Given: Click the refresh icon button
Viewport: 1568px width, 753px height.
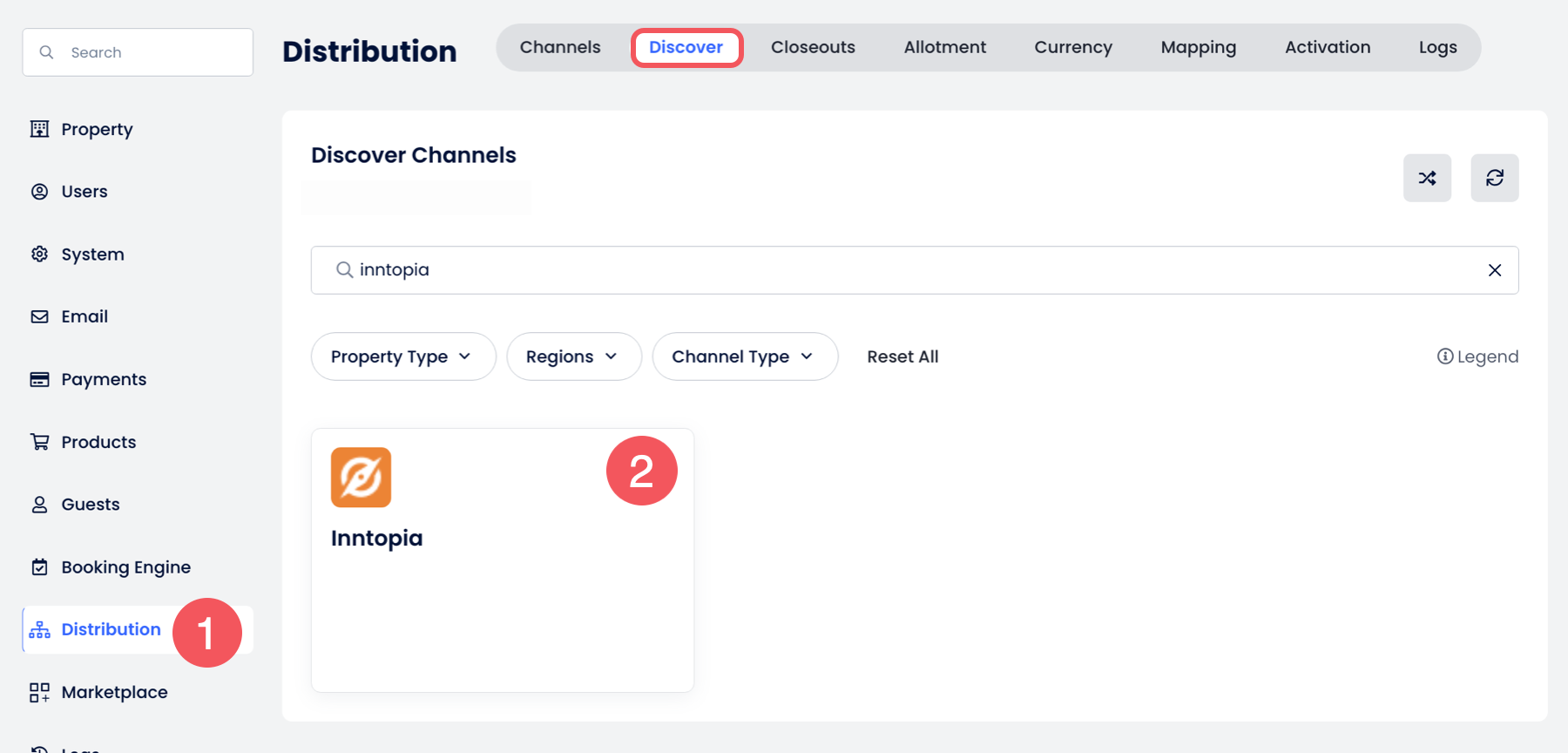Looking at the screenshot, I should point(1494,178).
